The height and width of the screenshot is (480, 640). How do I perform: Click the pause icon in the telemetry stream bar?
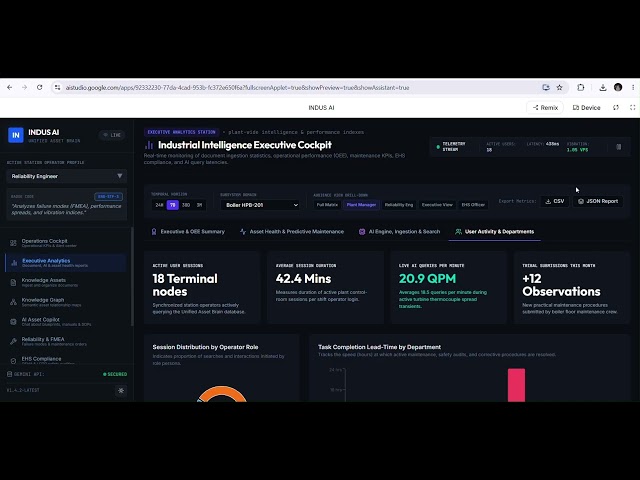[618, 147]
